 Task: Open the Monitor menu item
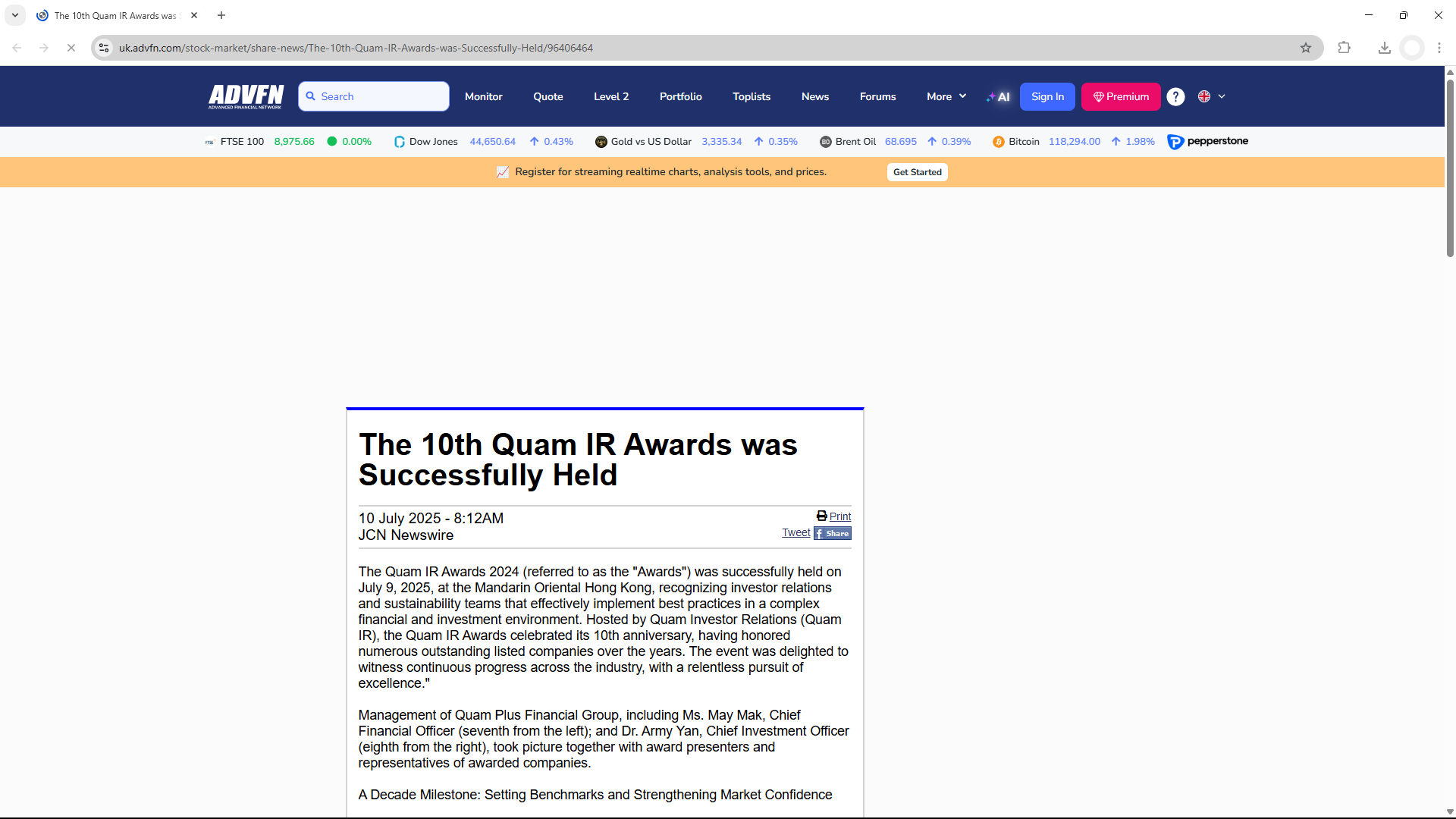click(x=484, y=96)
